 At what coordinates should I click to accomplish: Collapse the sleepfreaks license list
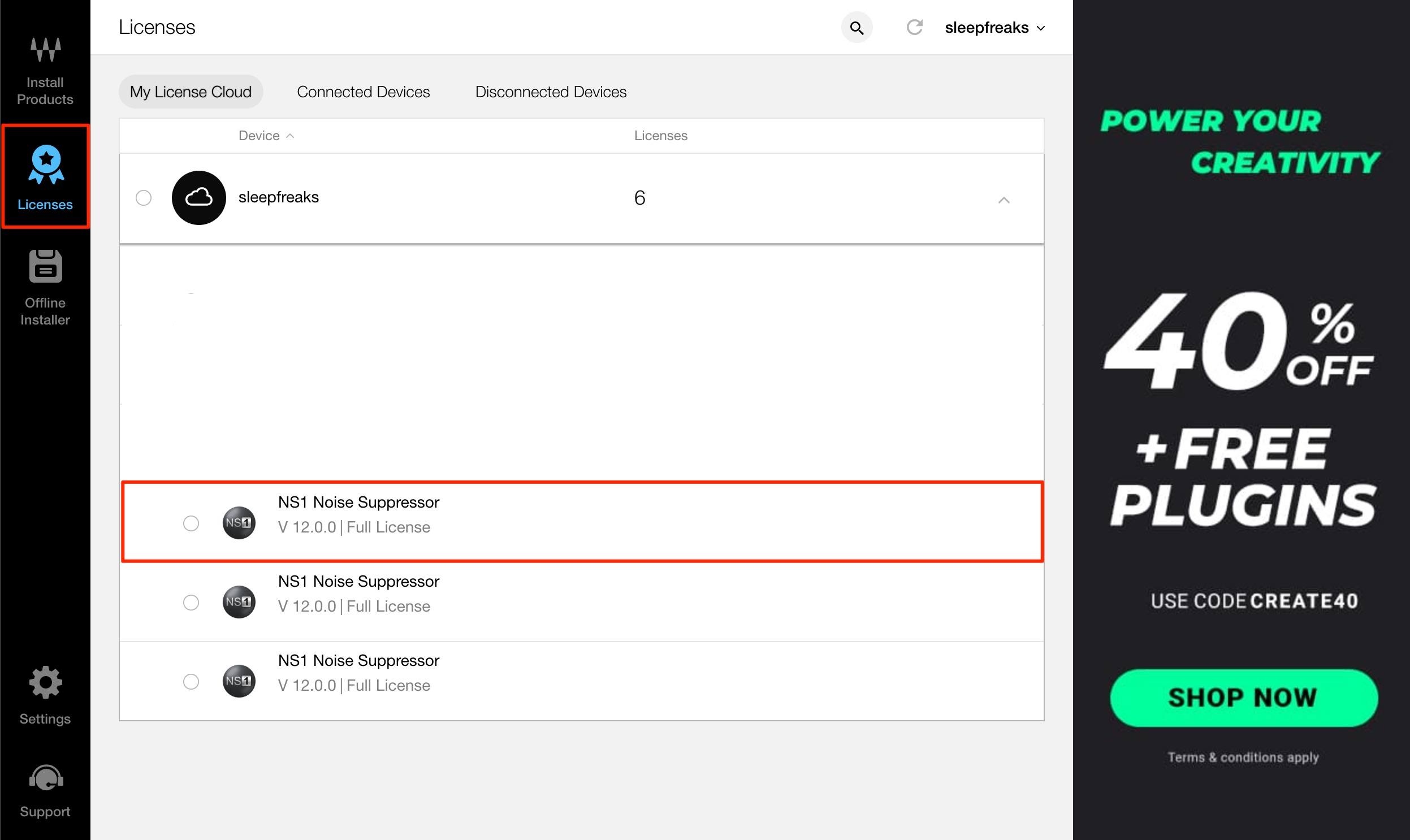tap(1004, 200)
